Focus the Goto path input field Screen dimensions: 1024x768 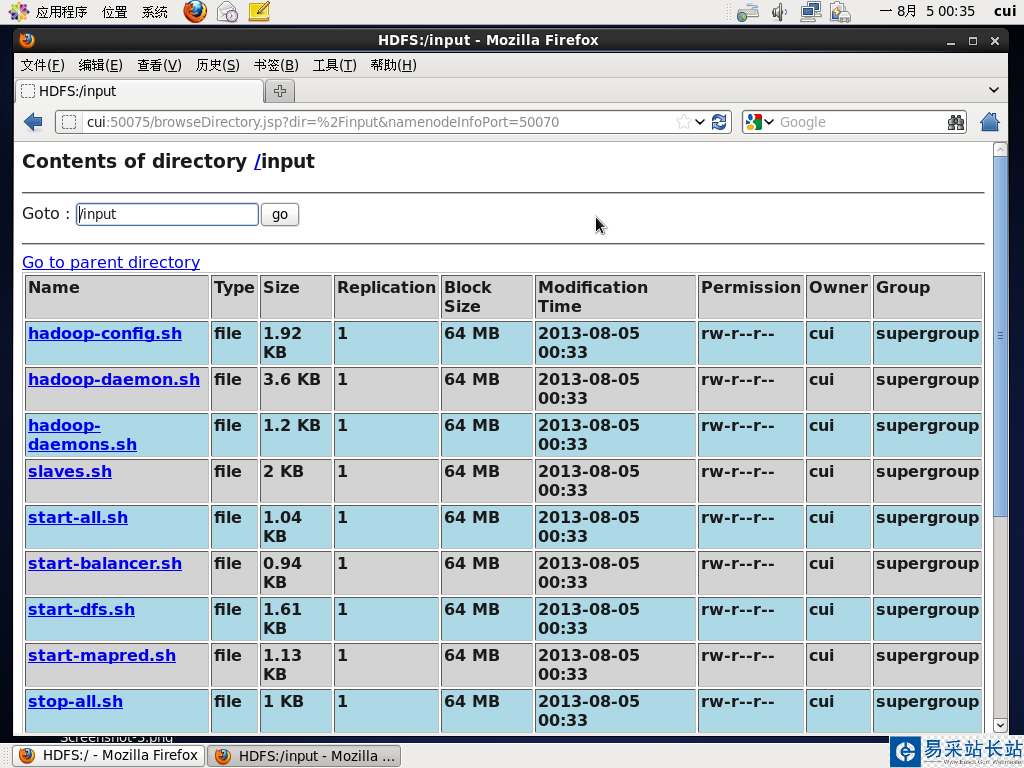(167, 215)
